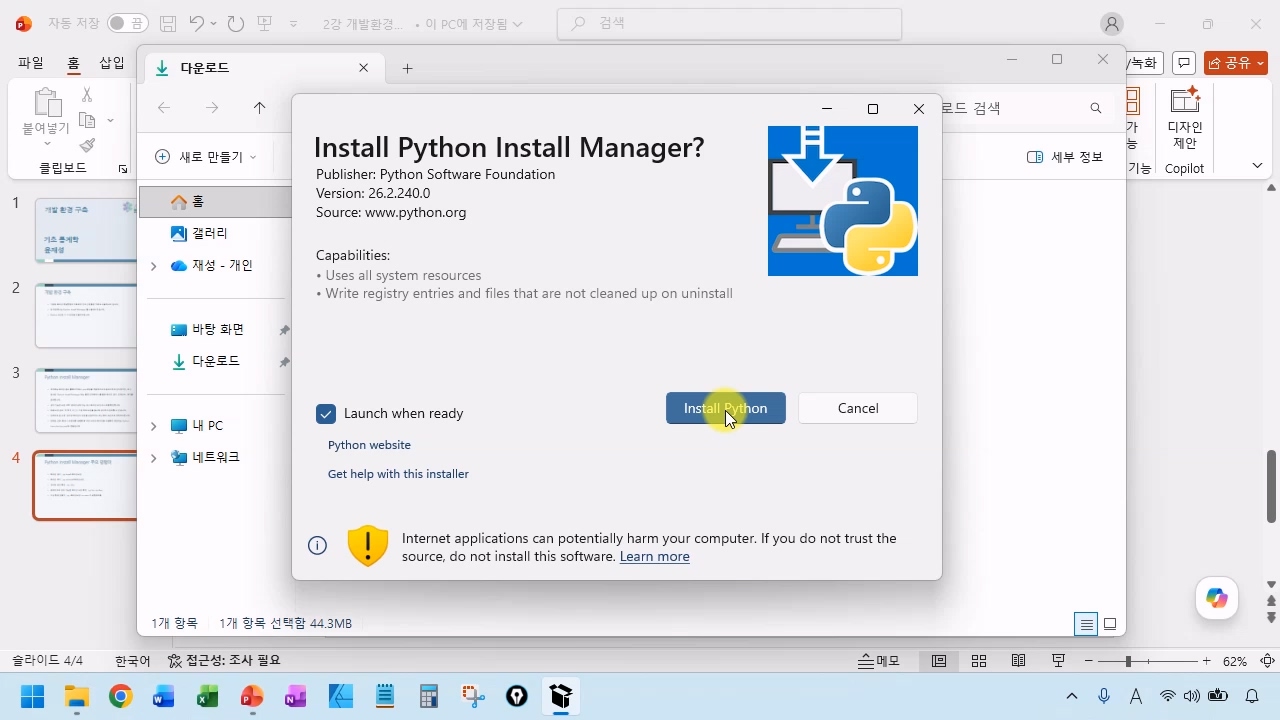Open 갤러리 in the Explorer navigation pane

point(210,233)
